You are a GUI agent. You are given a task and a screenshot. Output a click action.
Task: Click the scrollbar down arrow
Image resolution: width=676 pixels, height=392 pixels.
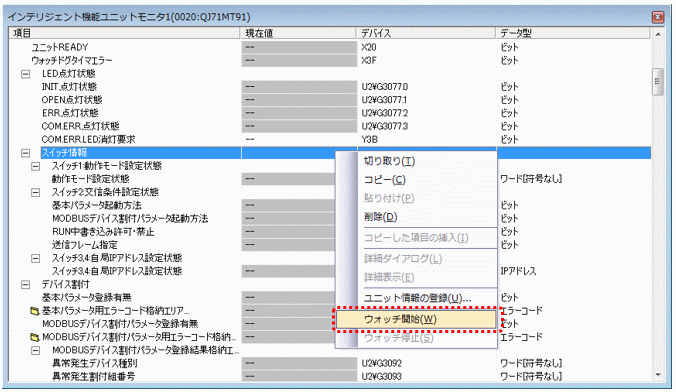pos(658,375)
